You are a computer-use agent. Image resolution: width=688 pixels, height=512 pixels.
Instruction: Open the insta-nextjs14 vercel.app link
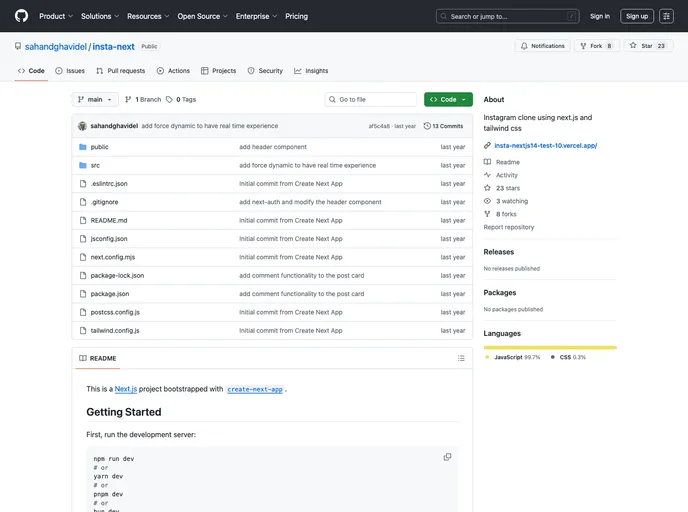click(545, 145)
